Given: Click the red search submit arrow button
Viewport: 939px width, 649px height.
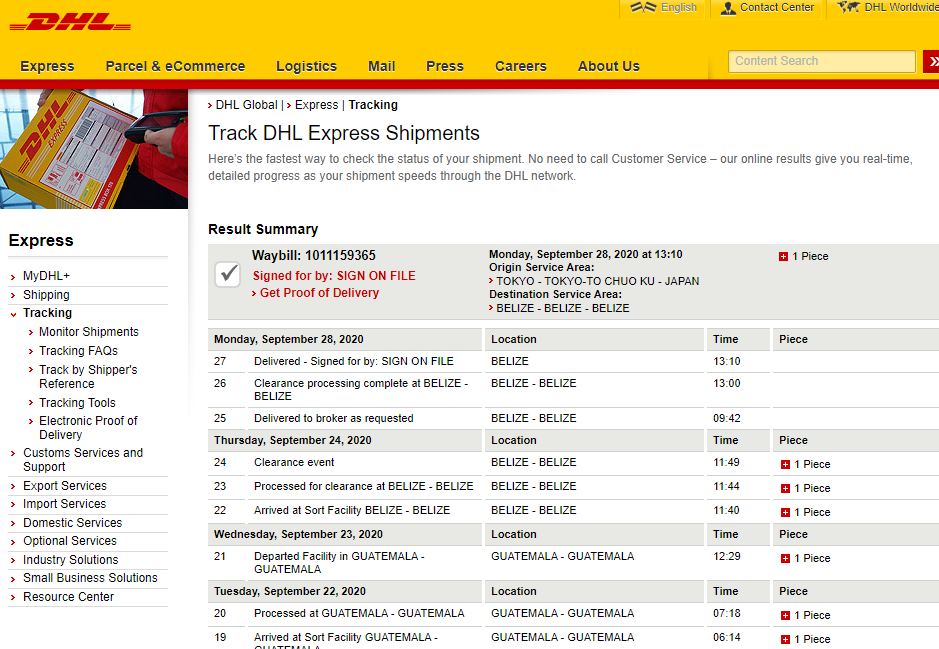Looking at the screenshot, I should (x=931, y=61).
